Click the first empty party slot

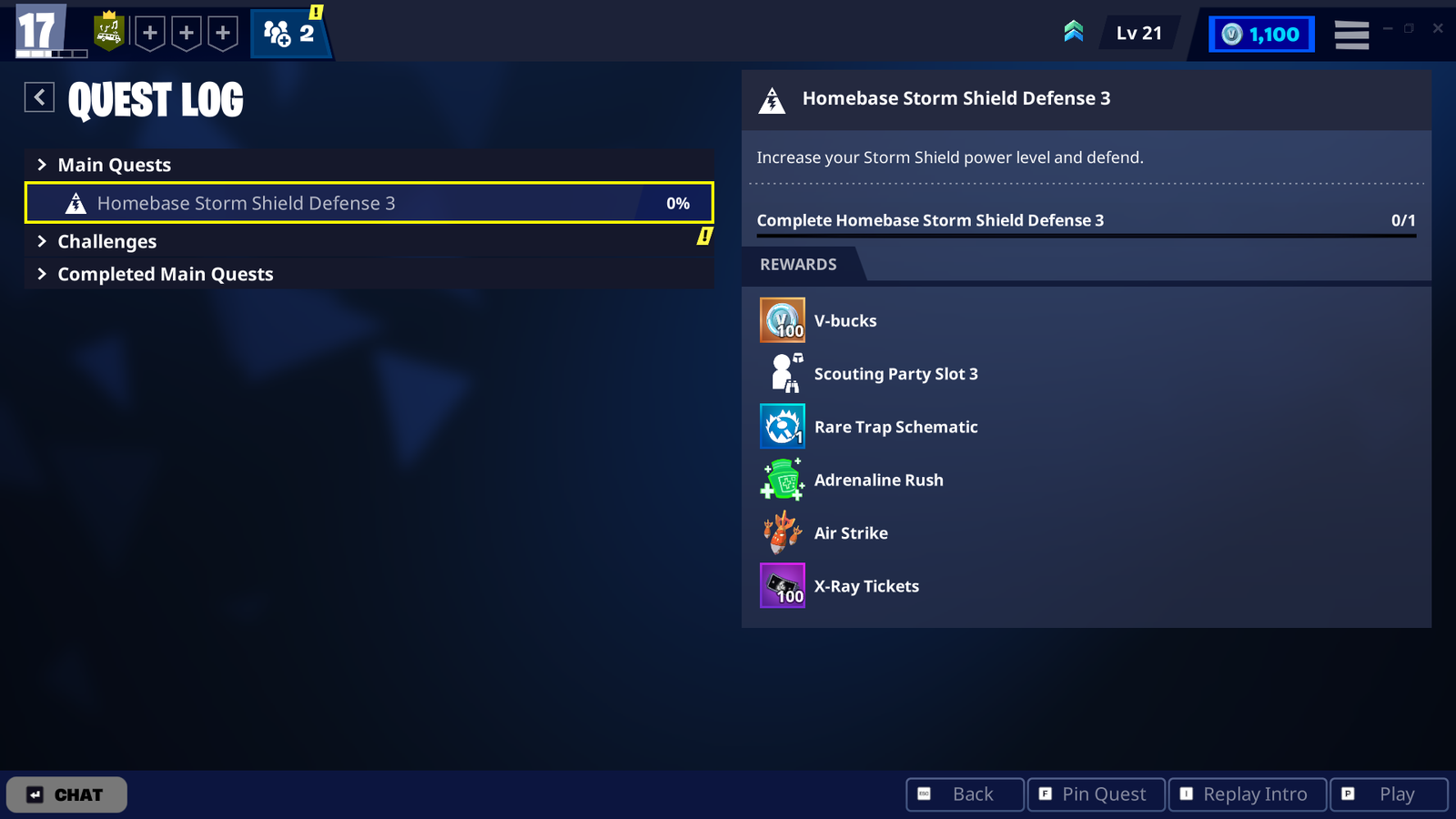point(150,34)
